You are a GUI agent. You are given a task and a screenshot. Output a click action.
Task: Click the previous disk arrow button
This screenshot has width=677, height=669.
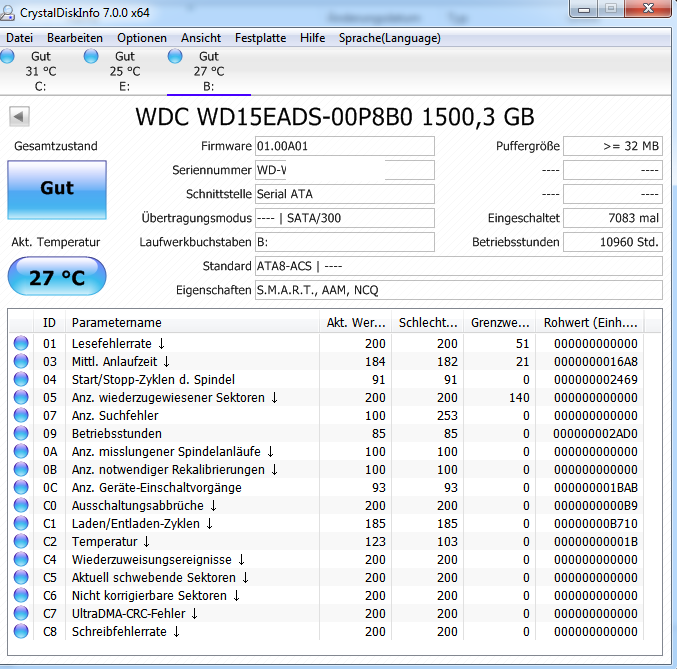19,116
